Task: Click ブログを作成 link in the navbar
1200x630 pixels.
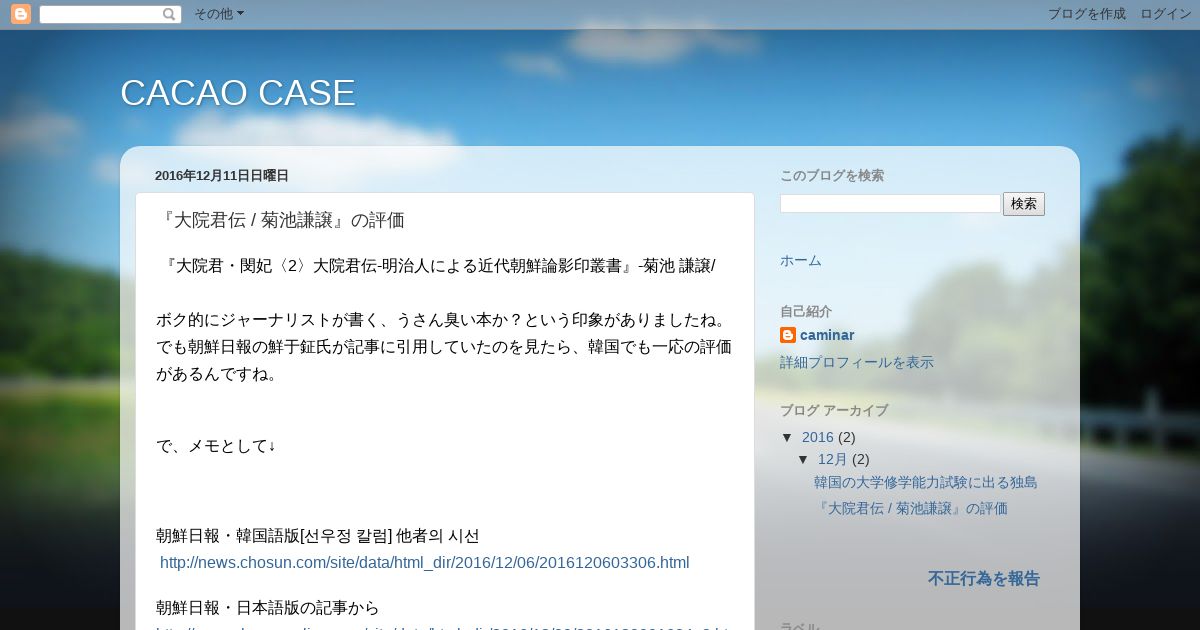Action: point(1086,14)
